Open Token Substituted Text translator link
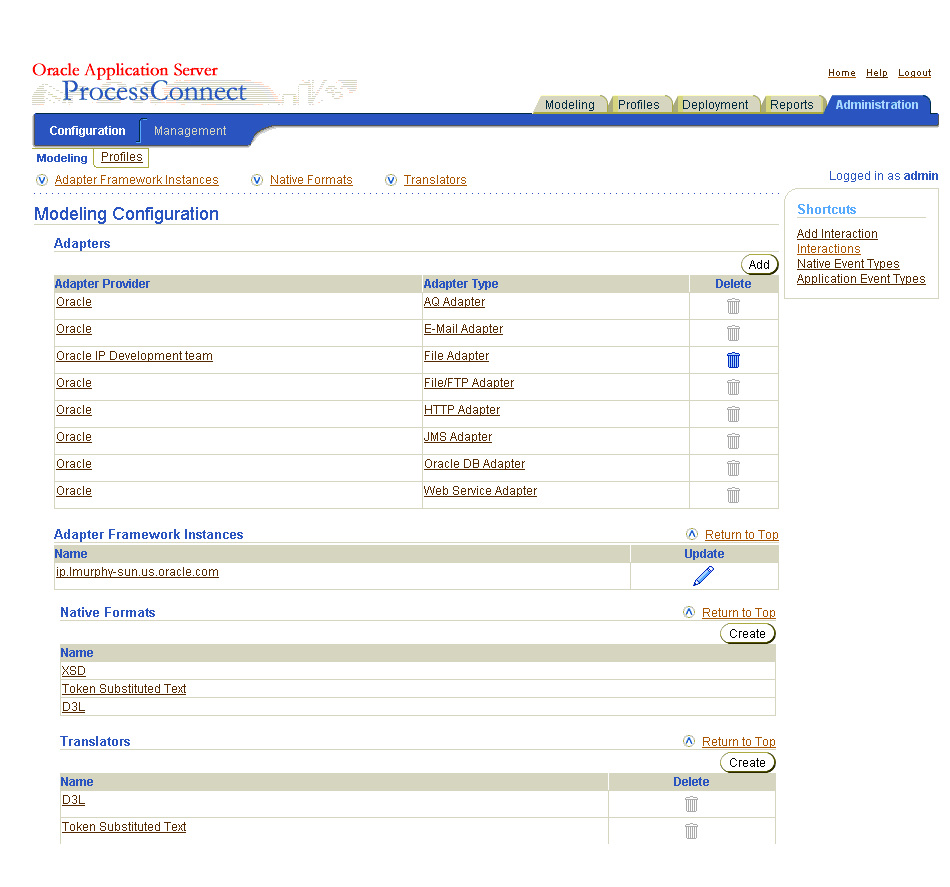 tap(124, 826)
